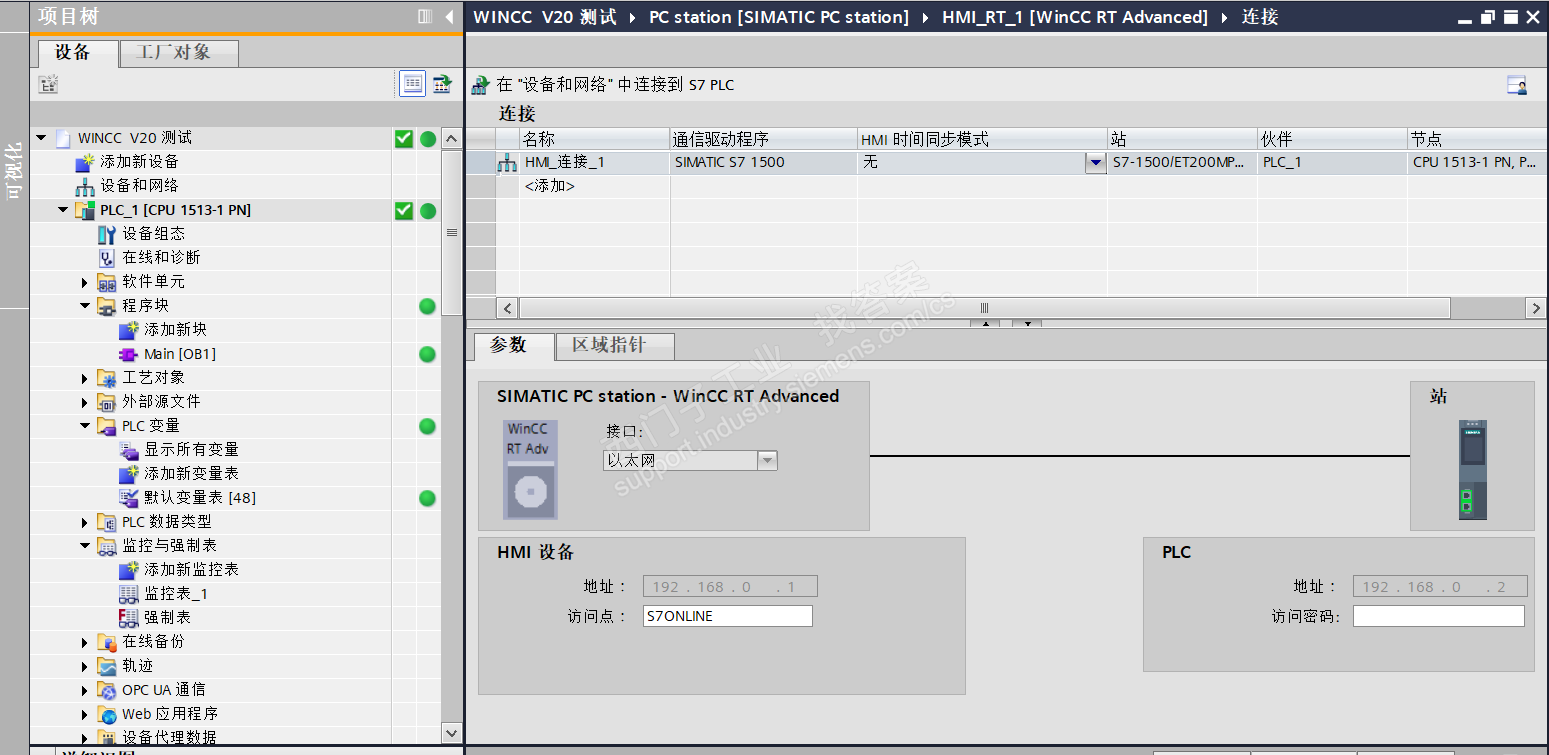
Task: Expand the 软件单元 folder
Action: [85, 282]
